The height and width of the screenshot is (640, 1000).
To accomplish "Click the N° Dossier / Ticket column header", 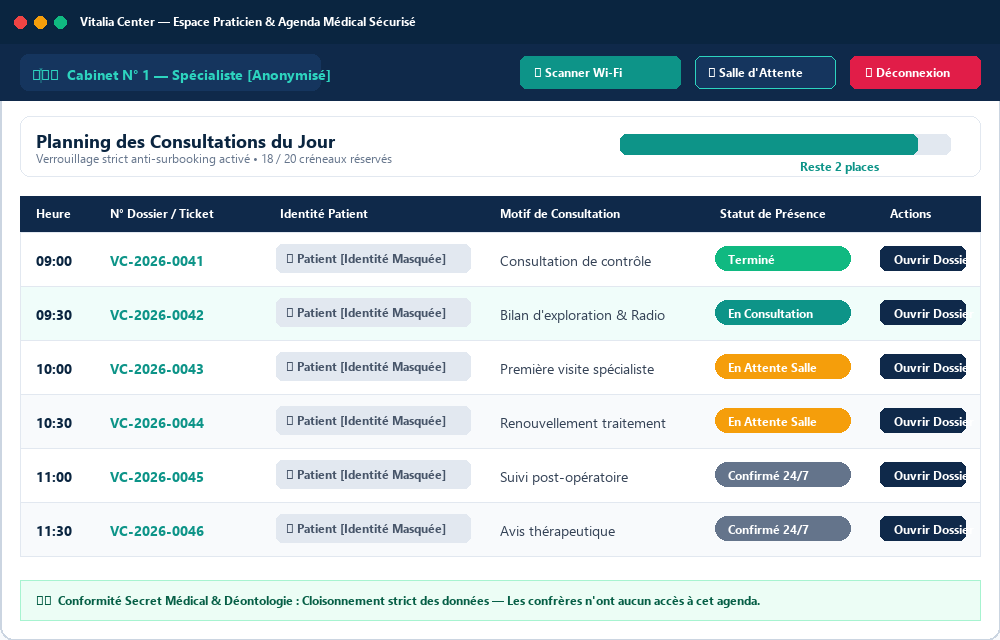I will [161, 214].
